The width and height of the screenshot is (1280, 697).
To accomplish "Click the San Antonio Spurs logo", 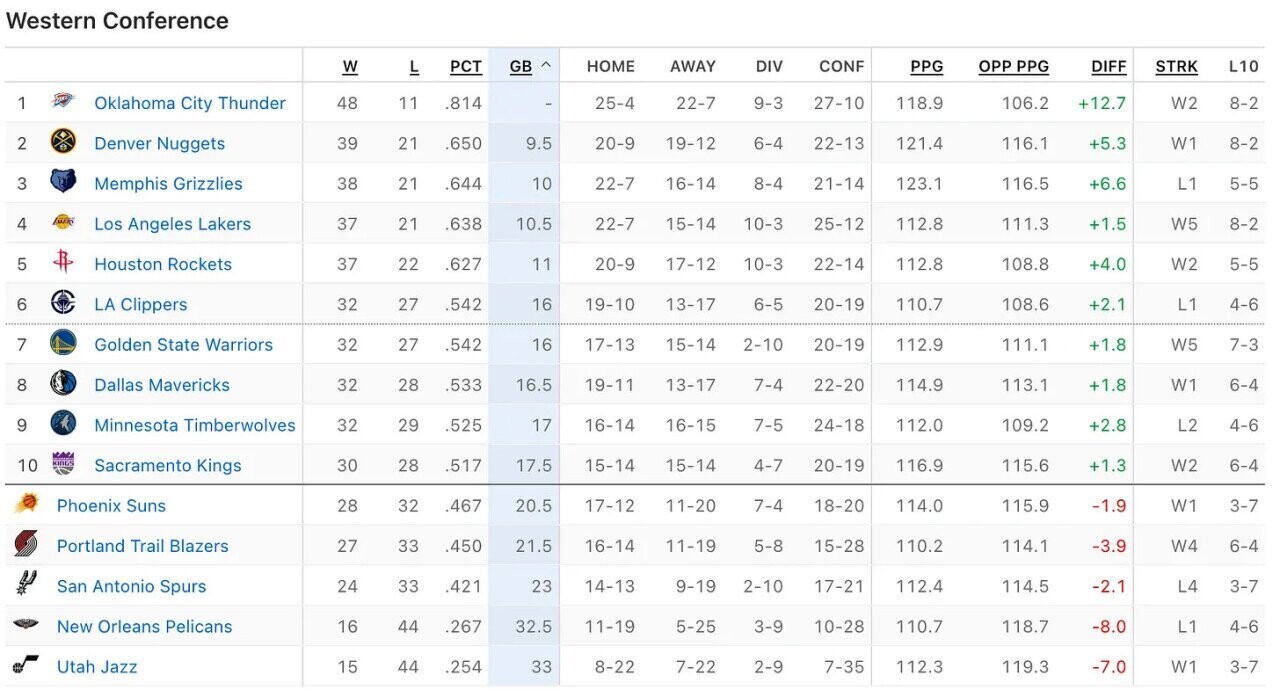I will point(26,585).
